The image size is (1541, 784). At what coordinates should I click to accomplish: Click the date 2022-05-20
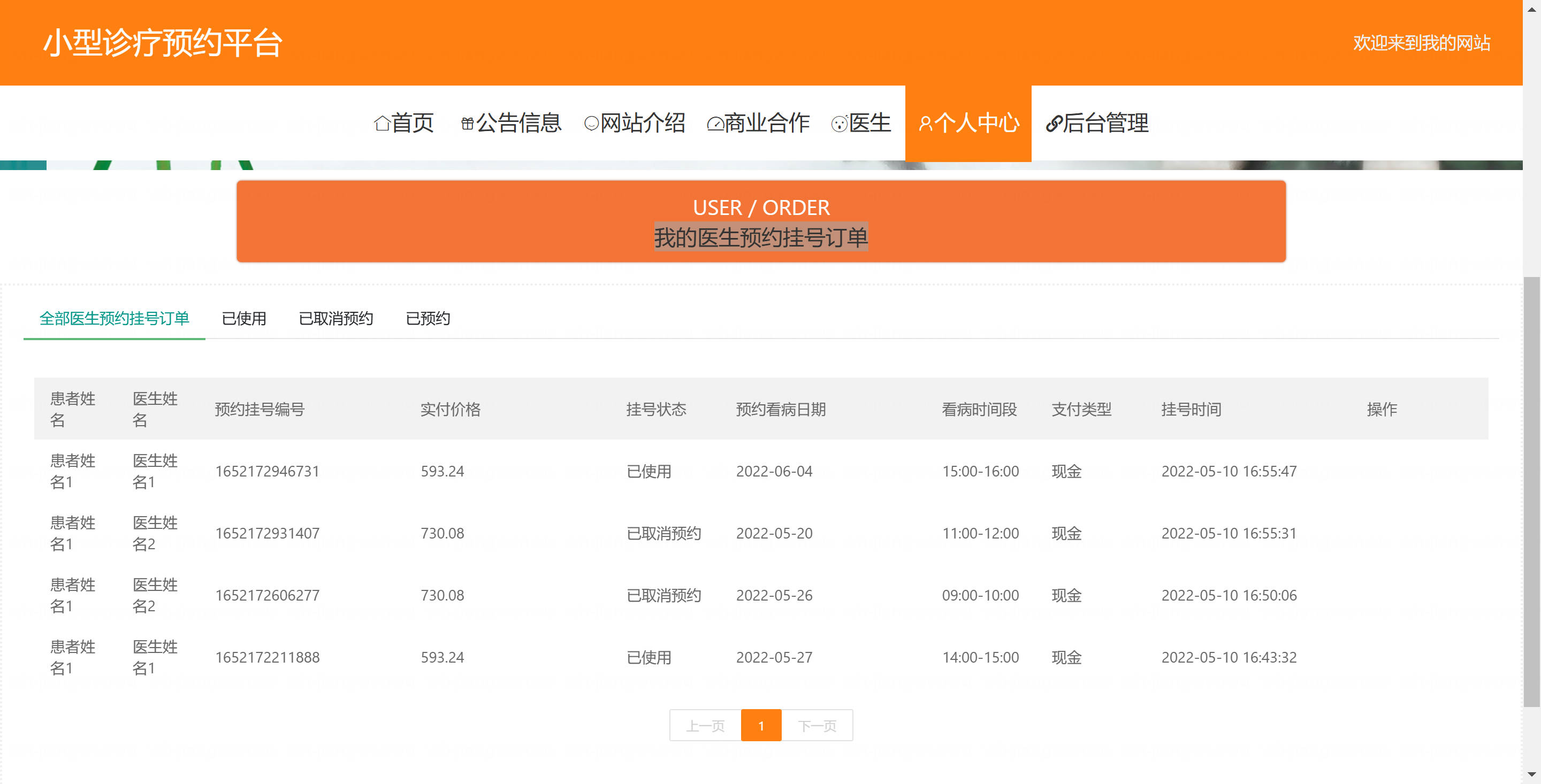(x=774, y=533)
